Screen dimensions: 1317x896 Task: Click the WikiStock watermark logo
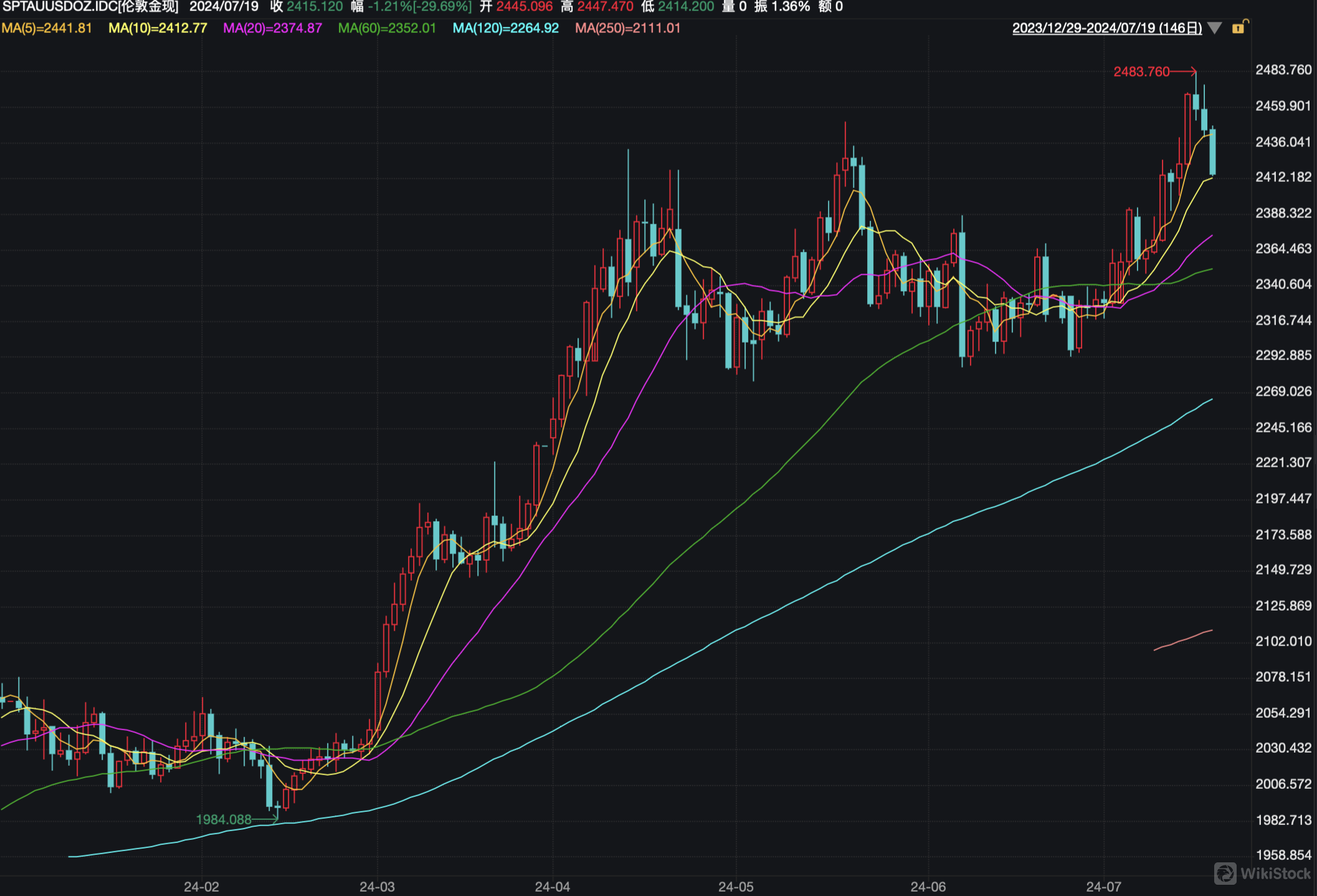coord(1263,874)
